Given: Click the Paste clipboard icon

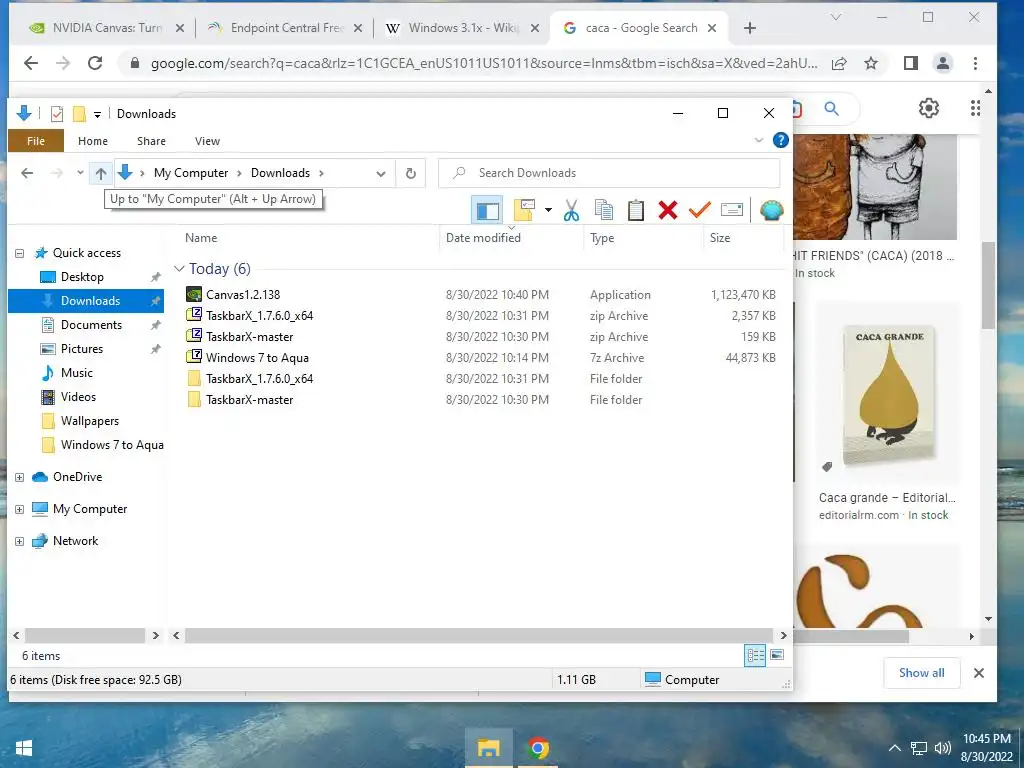Looking at the screenshot, I should [635, 210].
